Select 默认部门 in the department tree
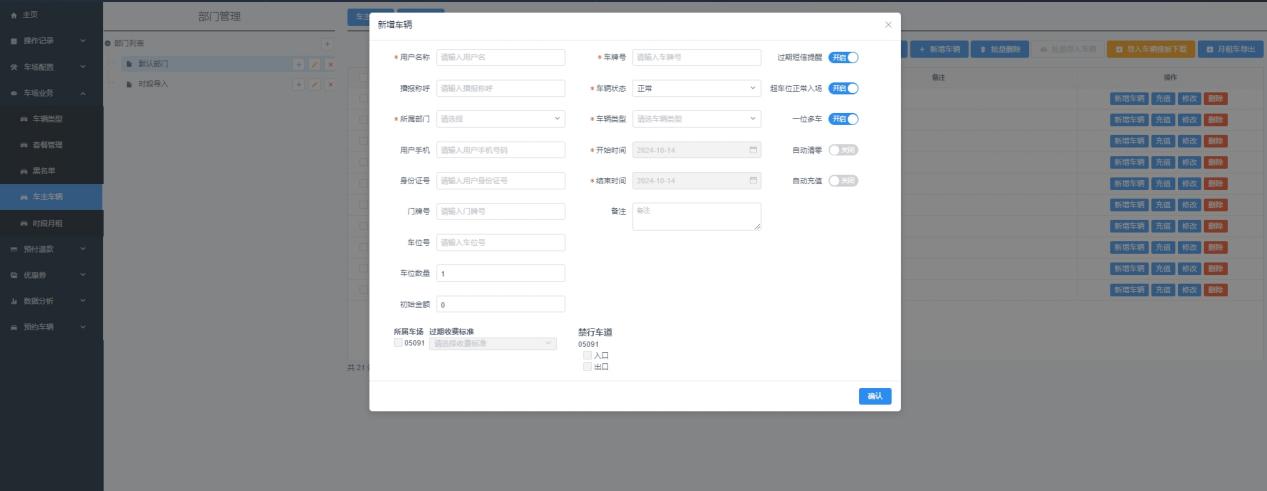This screenshot has width=1267, height=491. 153,64
